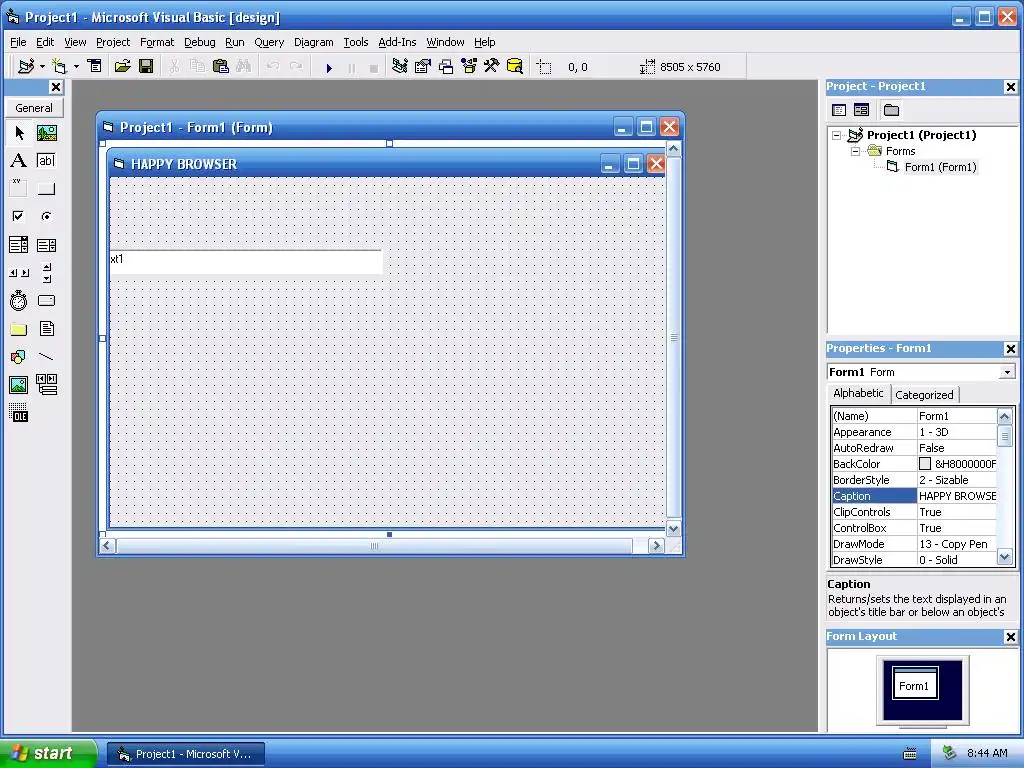Screen dimensions: 1024x768
Task: Select the CheckBox control tool
Action: pos(18,216)
